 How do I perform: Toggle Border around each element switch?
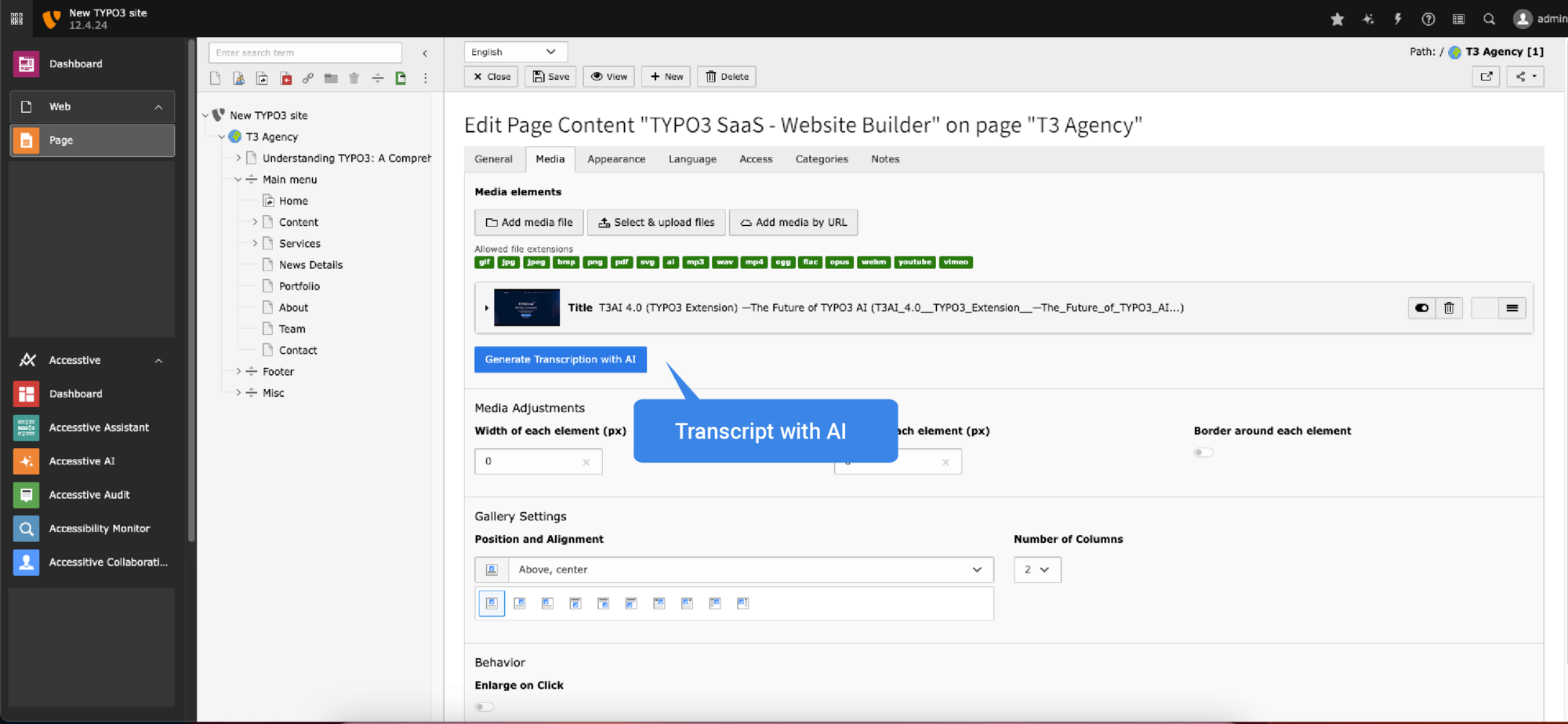1203,453
